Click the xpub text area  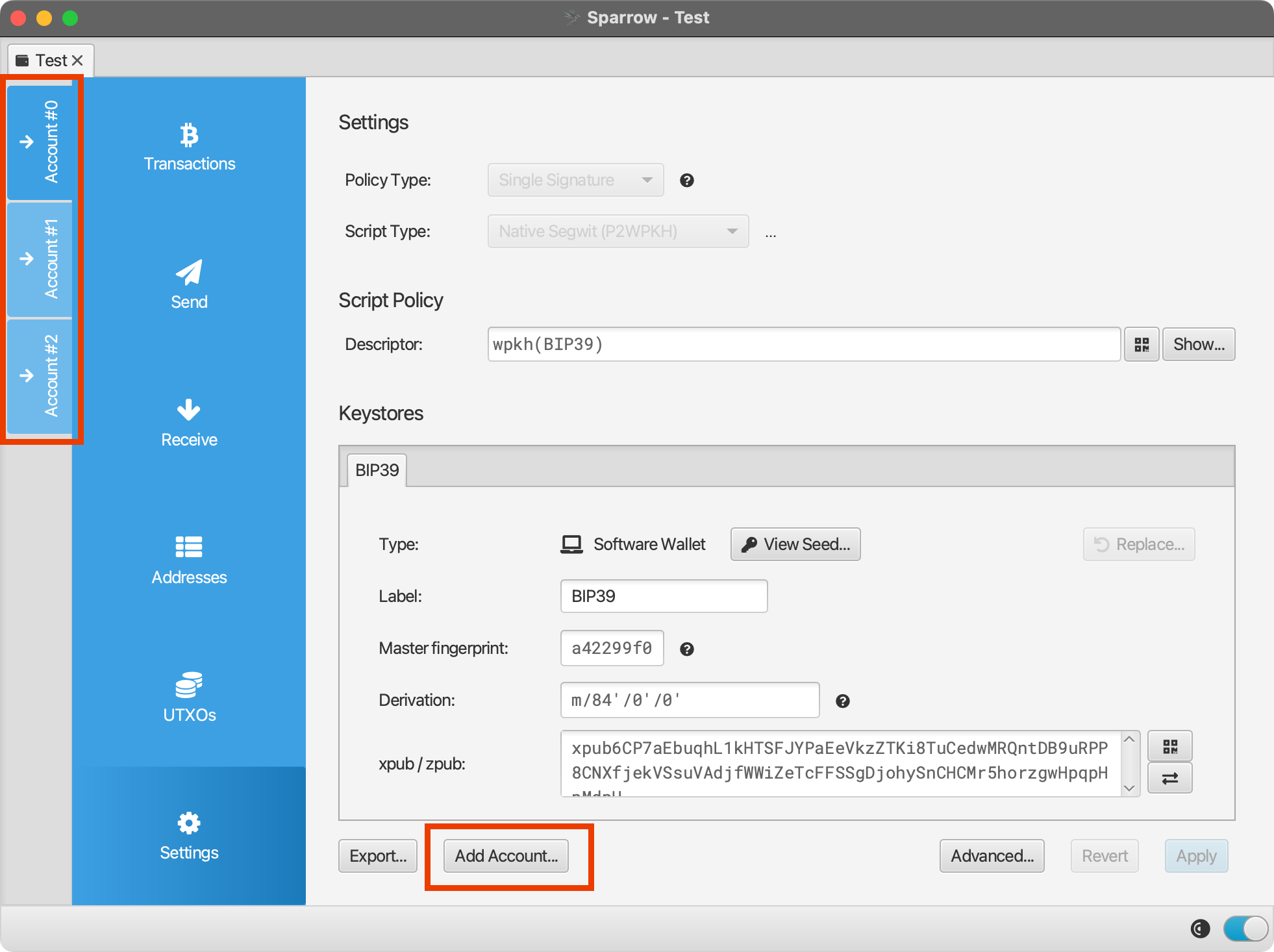[840, 764]
